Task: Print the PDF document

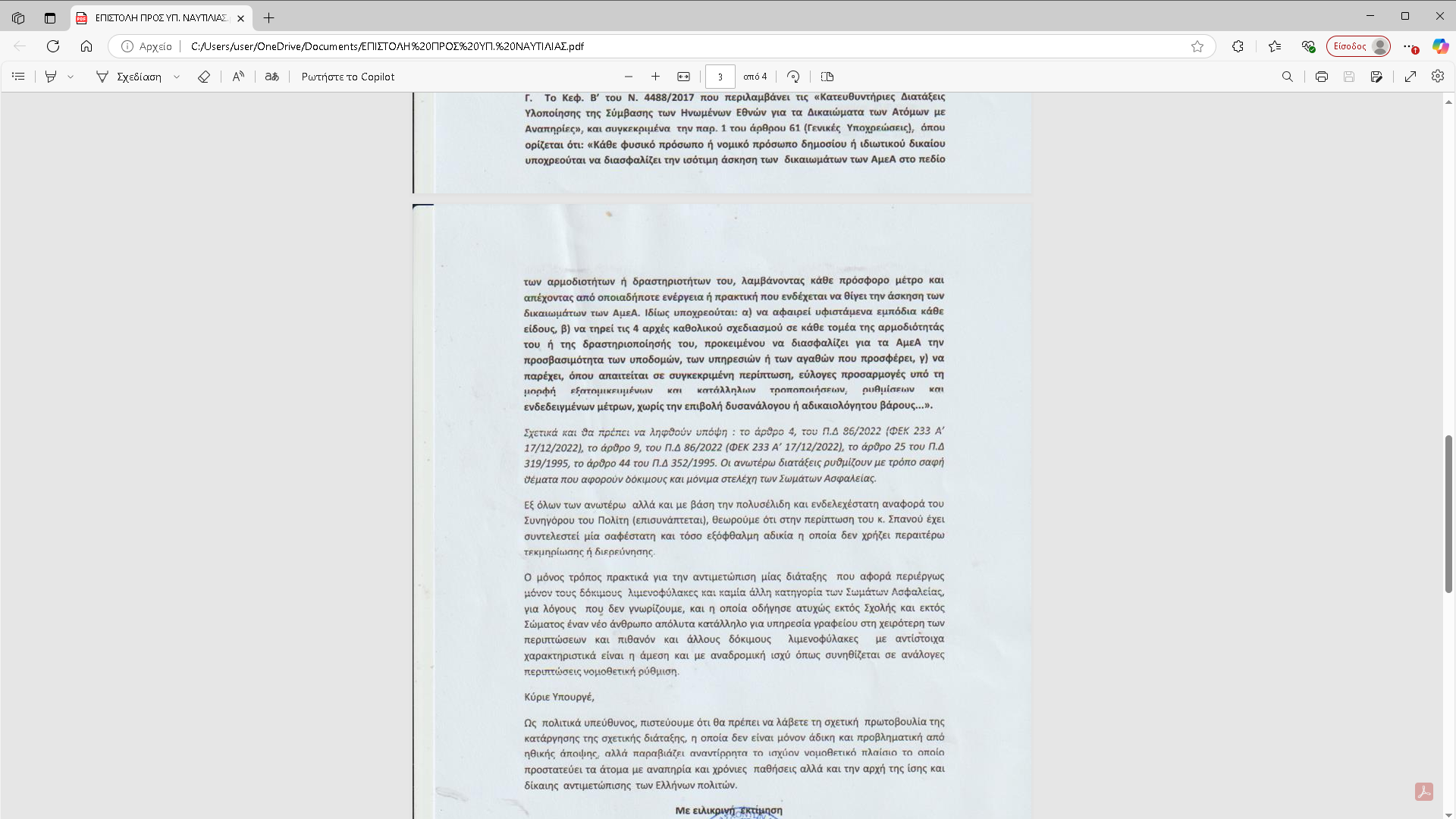Action: click(x=1322, y=77)
